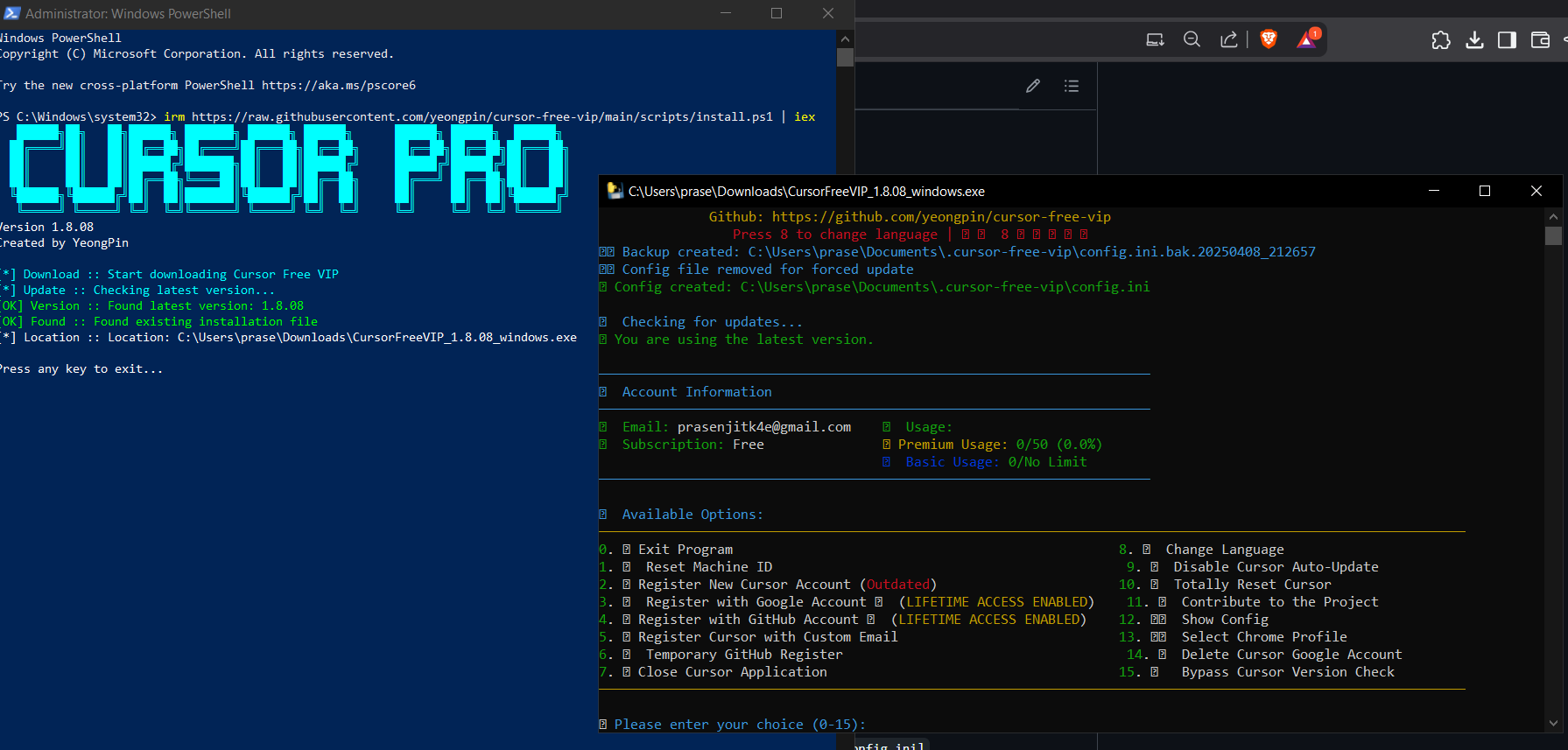Click option 6 'Temporary GitHub Register'
1568x750 pixels.
click(x=721, y=655)
